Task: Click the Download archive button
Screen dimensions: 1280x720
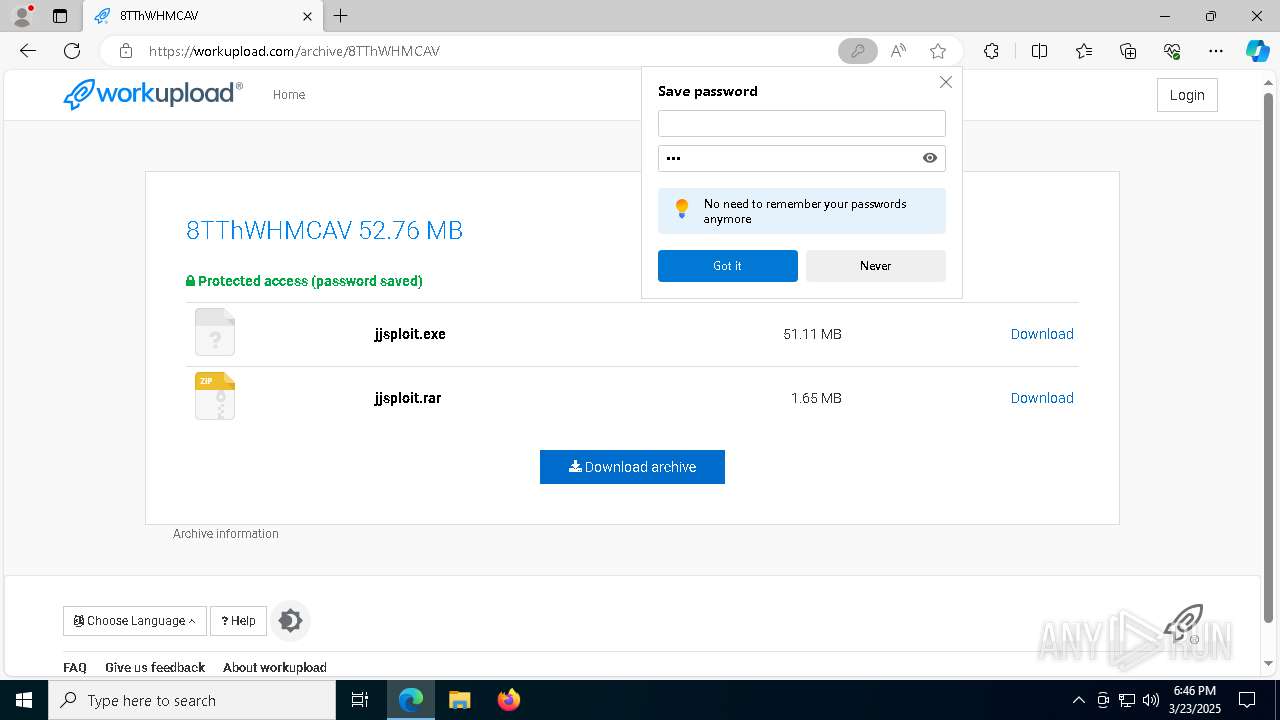Action: pyautogui.click(x=632, y=467)
